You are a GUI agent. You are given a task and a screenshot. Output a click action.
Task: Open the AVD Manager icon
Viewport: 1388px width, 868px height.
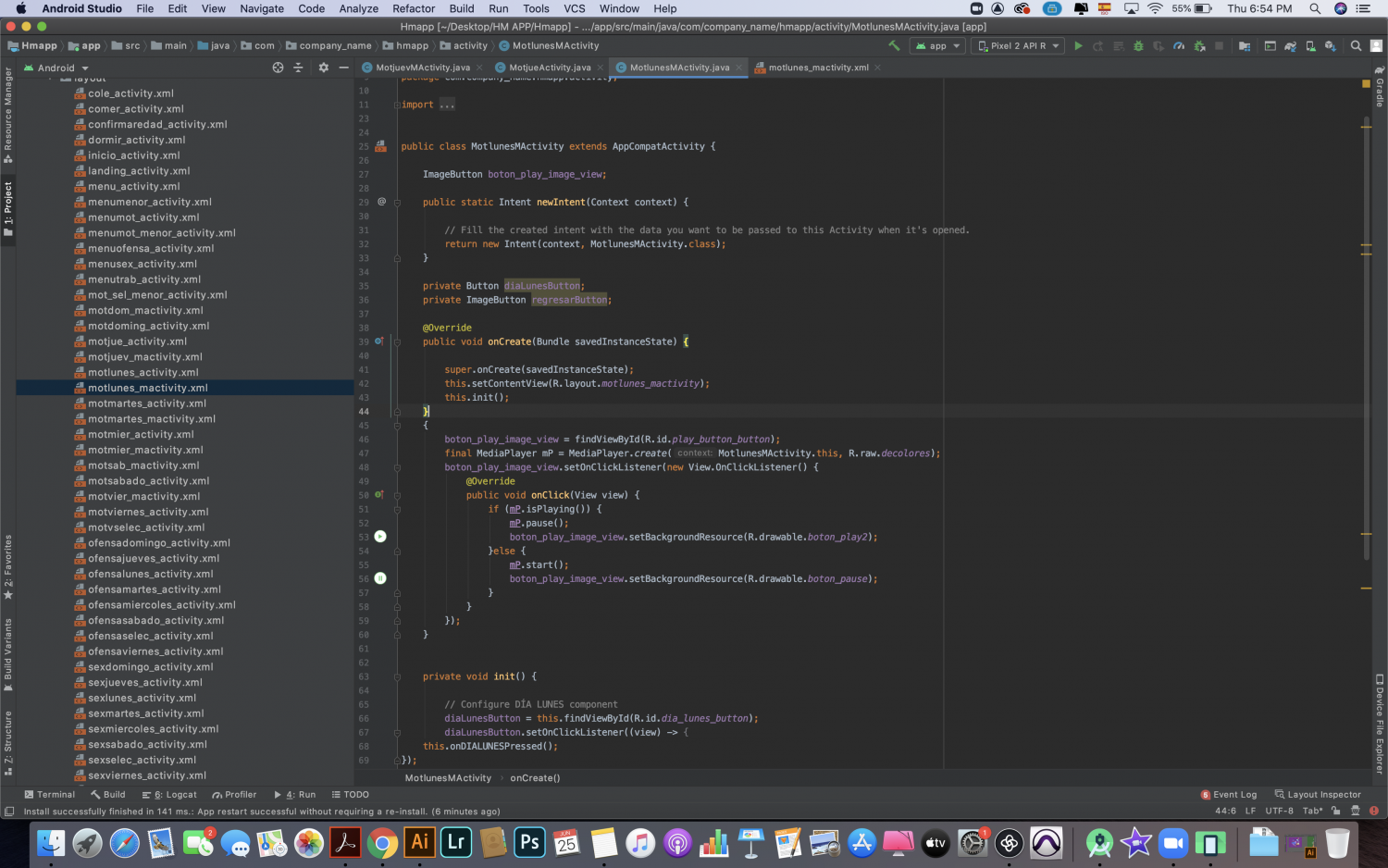pyautogui.click(x=1310, y=45)
